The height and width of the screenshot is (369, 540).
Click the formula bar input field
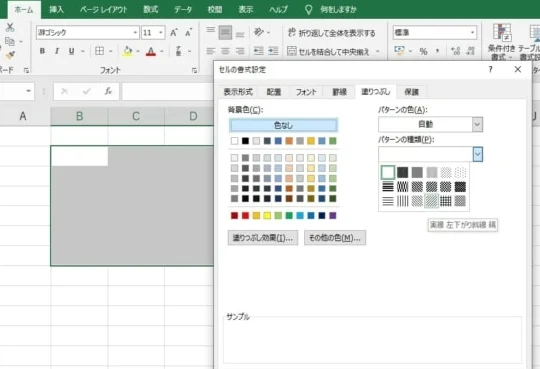coord(168,91)
